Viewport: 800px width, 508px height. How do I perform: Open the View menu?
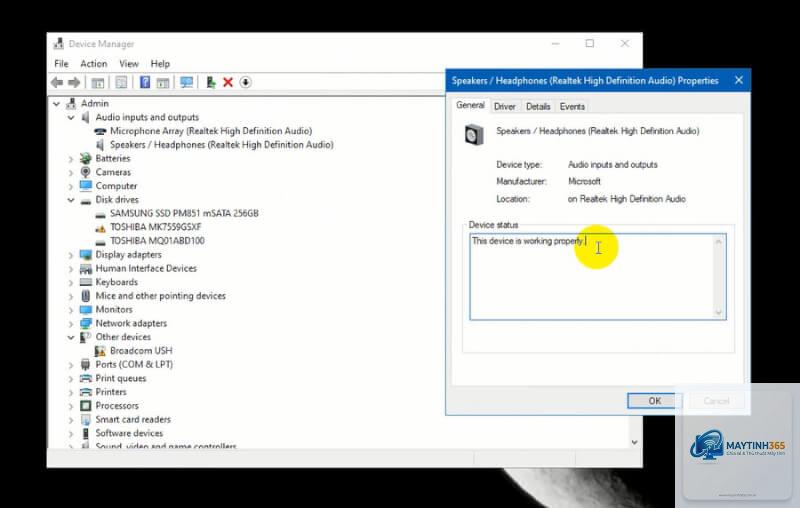(x=129, y=64)
